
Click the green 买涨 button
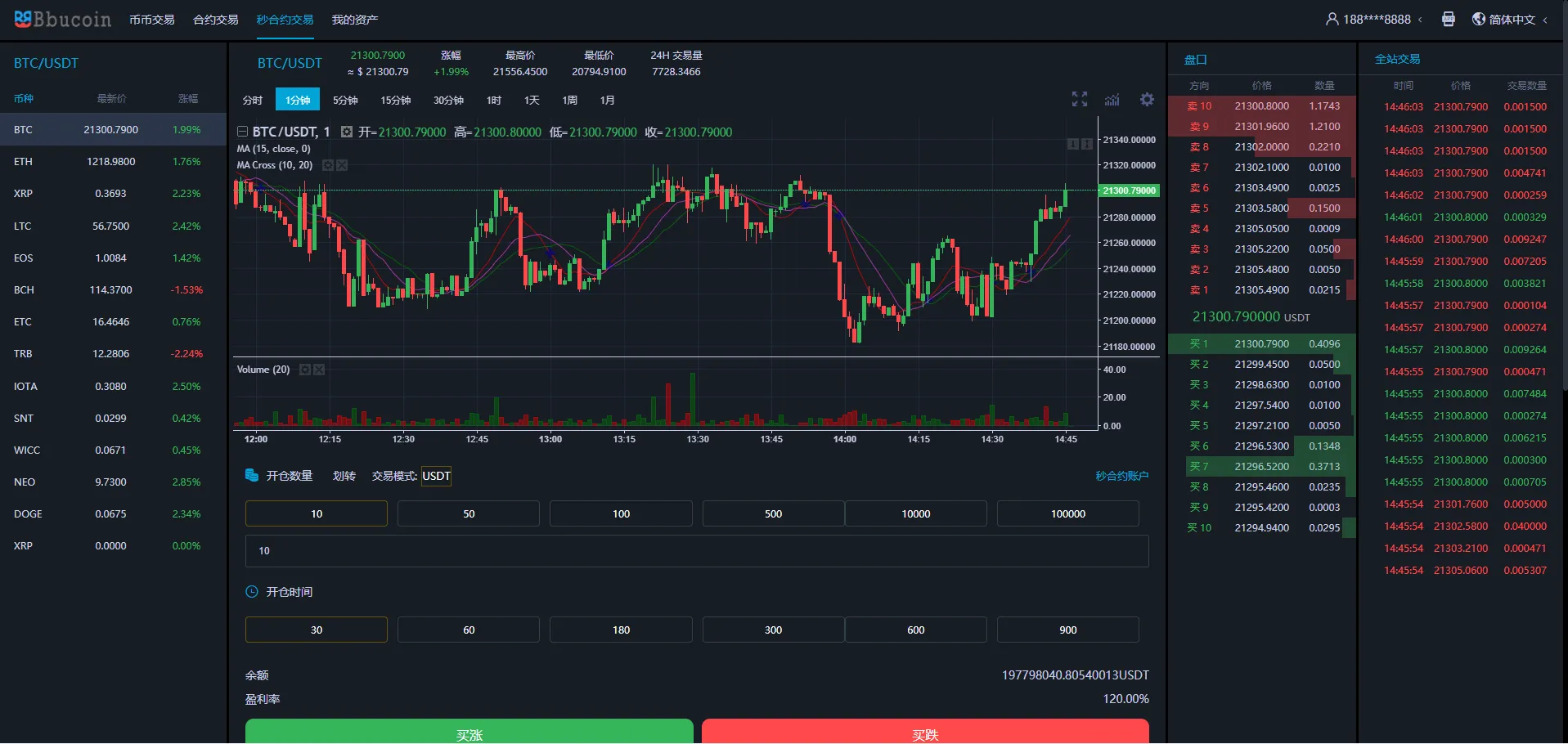click(469, 732)
